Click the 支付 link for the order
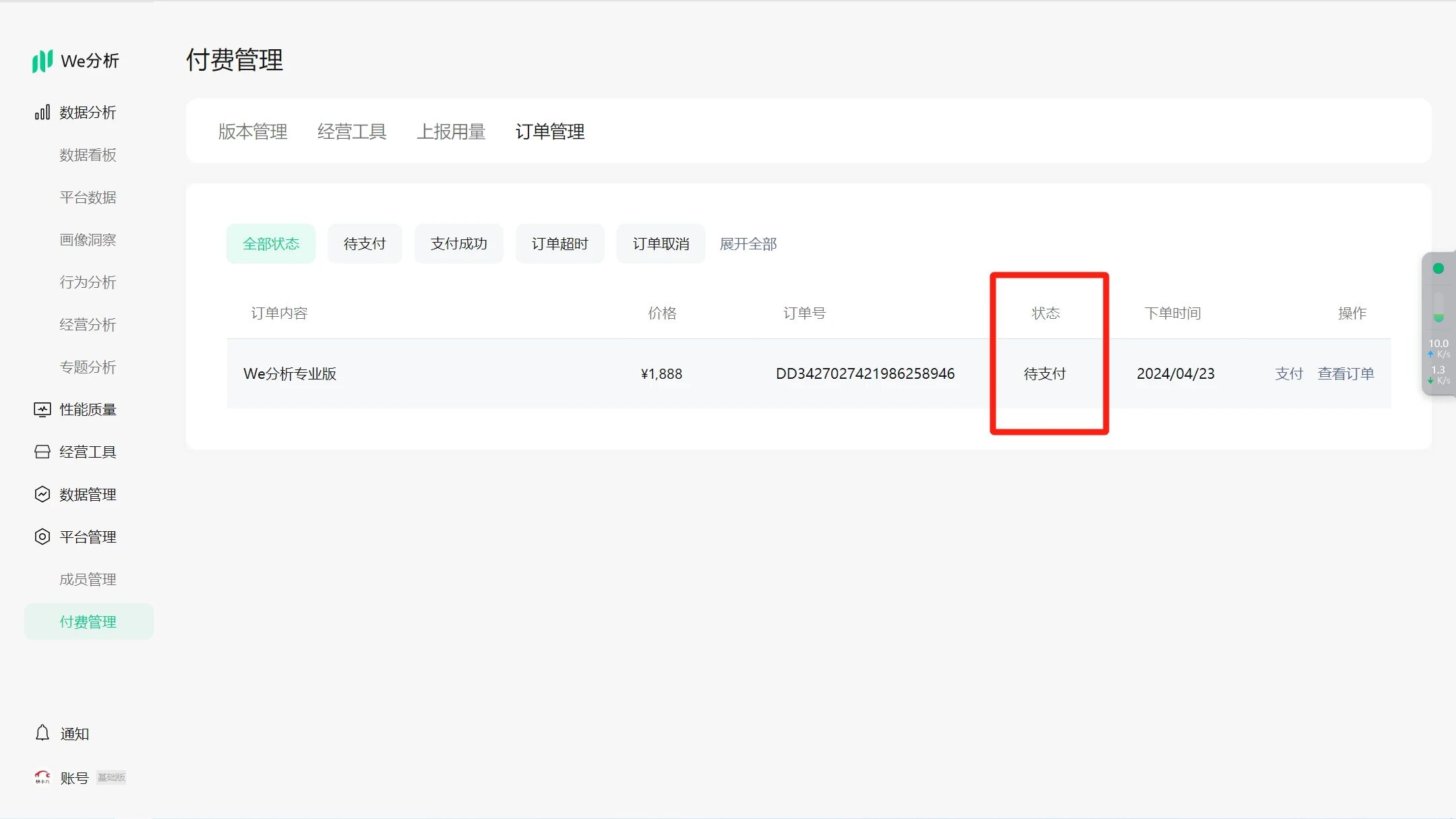1456x819 pixels. point(1288,373)
